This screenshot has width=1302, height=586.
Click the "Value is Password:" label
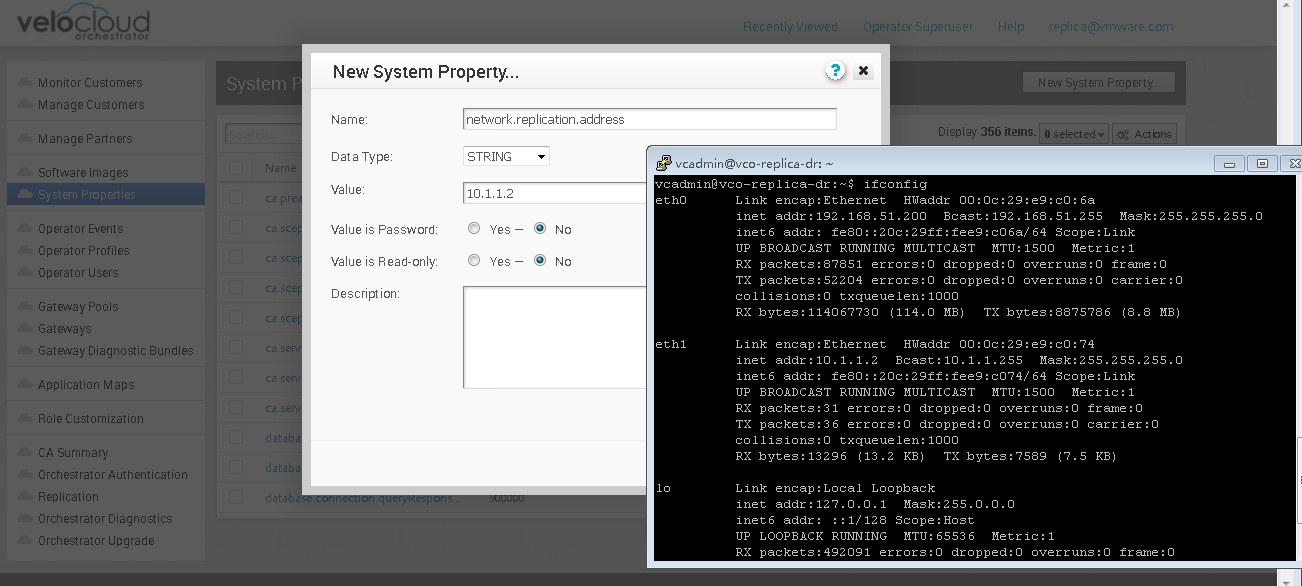385,229
